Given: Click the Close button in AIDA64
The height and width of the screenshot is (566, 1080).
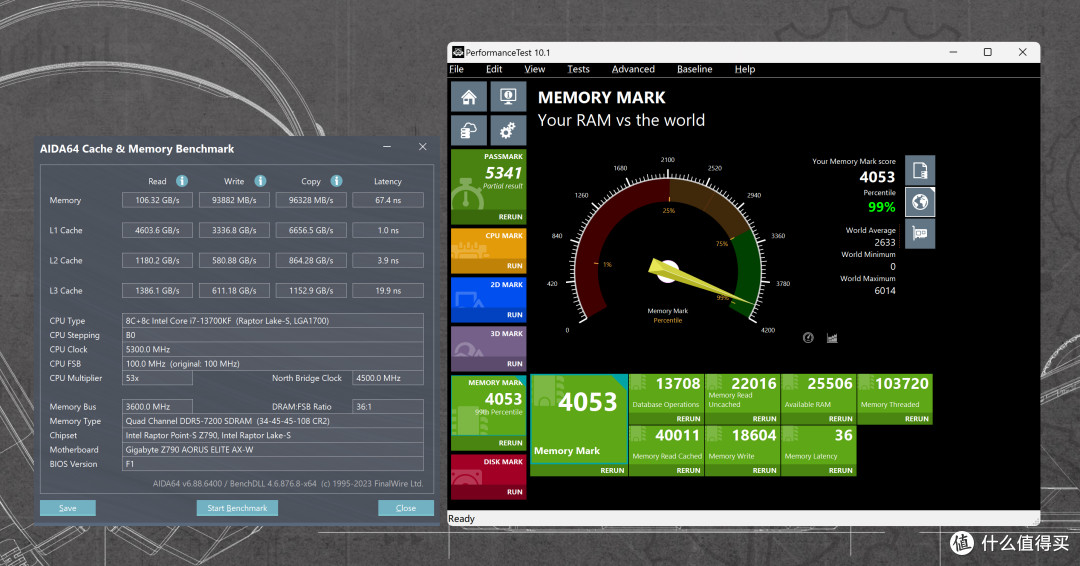Looking at the screenshot, I should point(406,507).
